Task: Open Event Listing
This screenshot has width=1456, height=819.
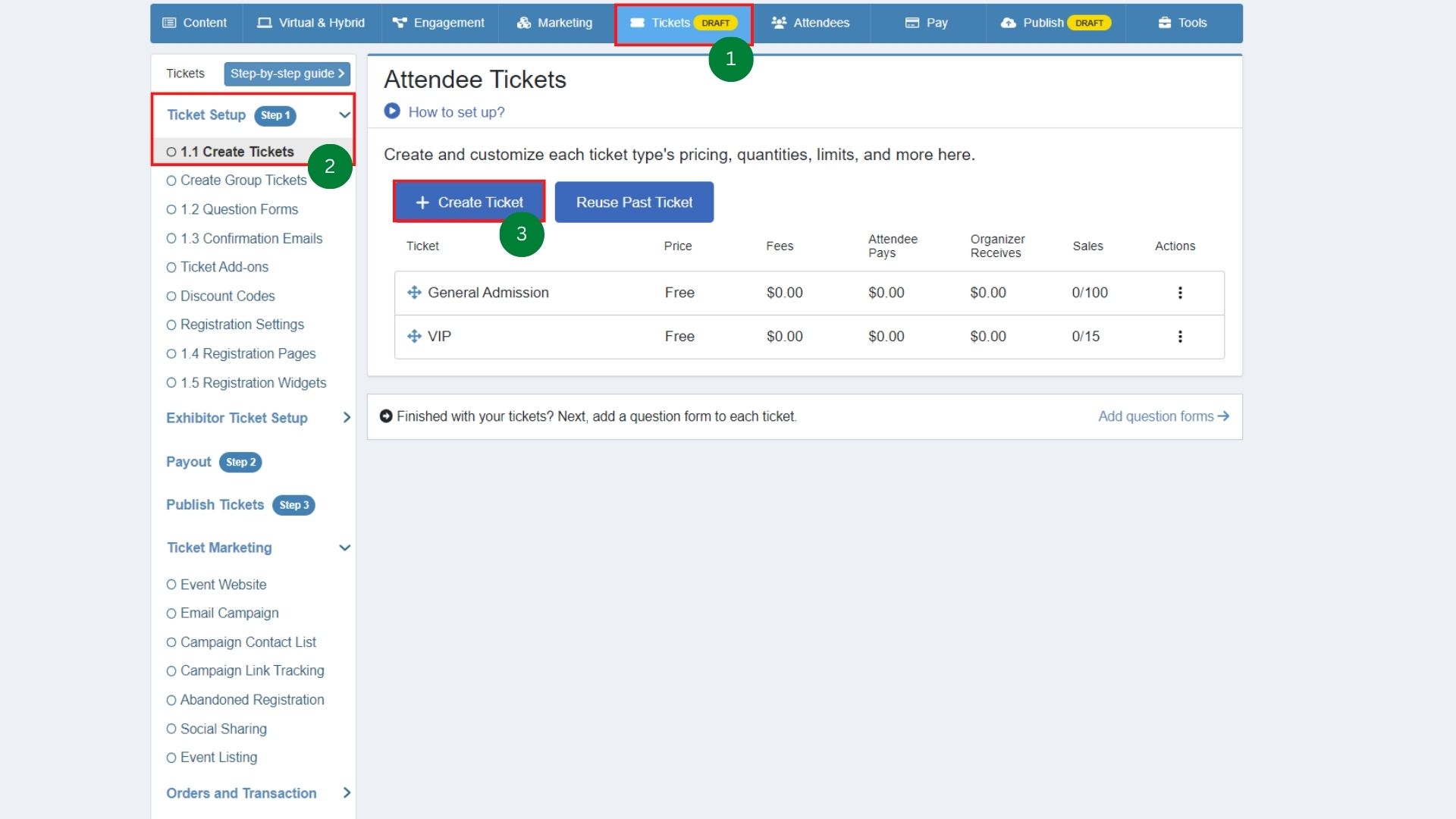Action: coord(212,758)
